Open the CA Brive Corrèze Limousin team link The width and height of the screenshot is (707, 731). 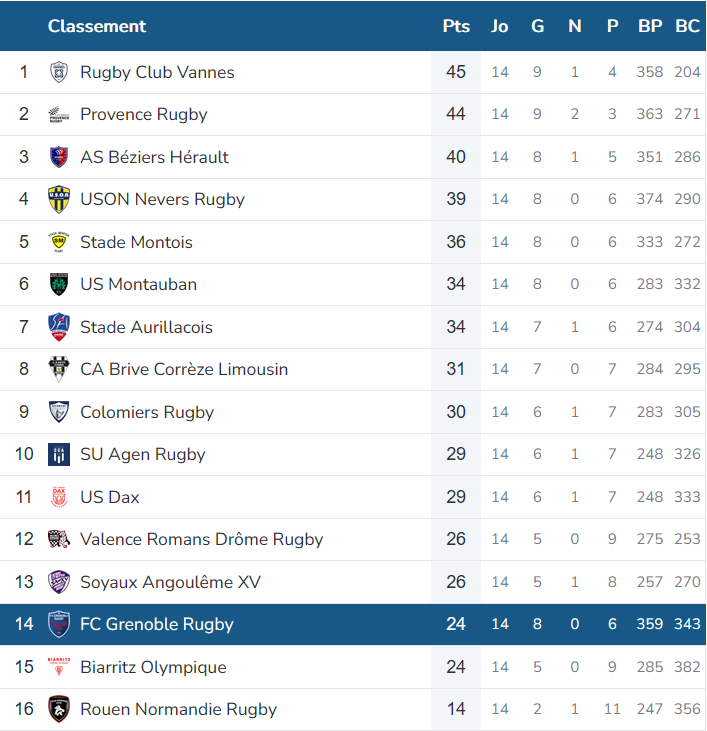(x=184, y=369)
